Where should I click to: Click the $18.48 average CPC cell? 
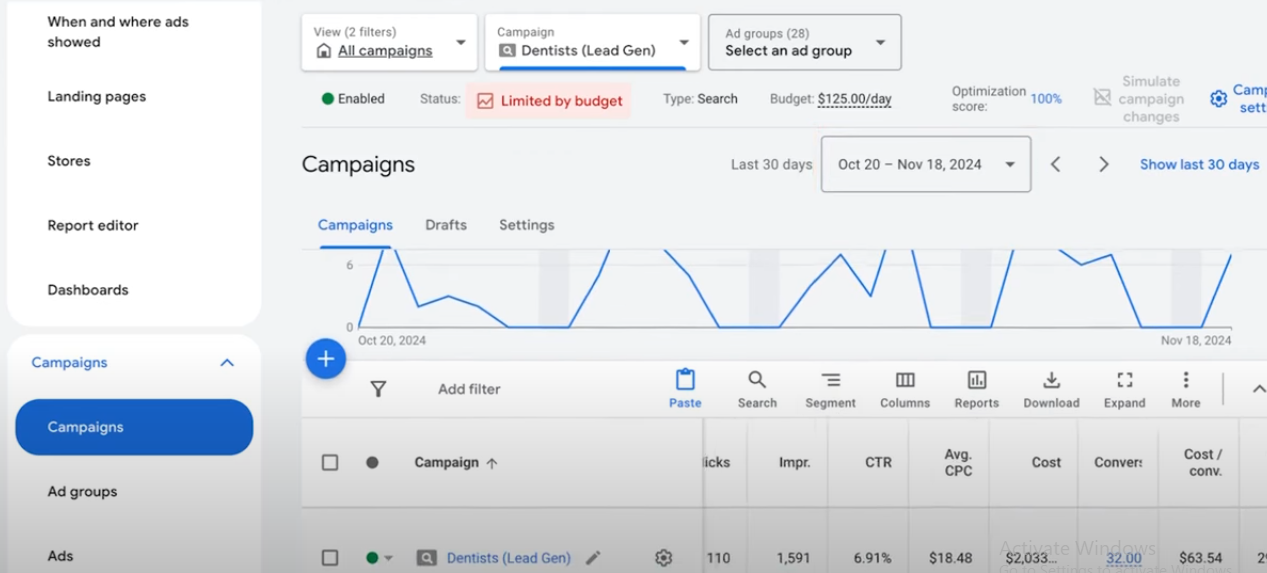coord(952,558)
